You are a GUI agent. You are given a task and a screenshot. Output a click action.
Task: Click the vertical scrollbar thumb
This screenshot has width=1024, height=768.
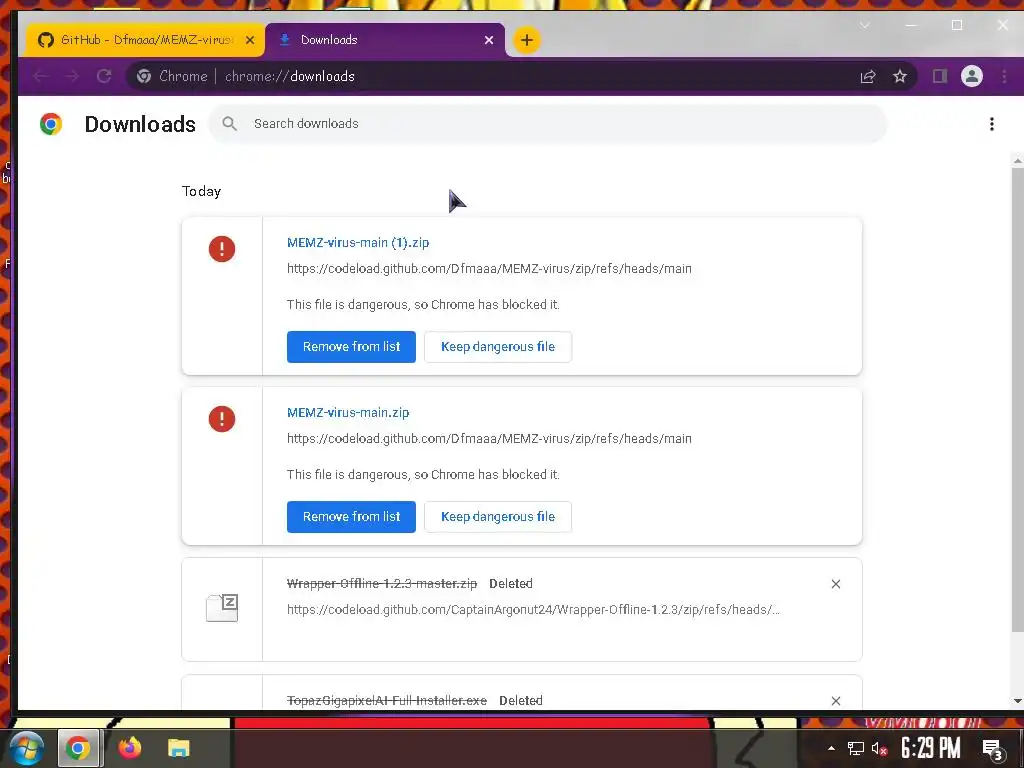point(1017,399)
